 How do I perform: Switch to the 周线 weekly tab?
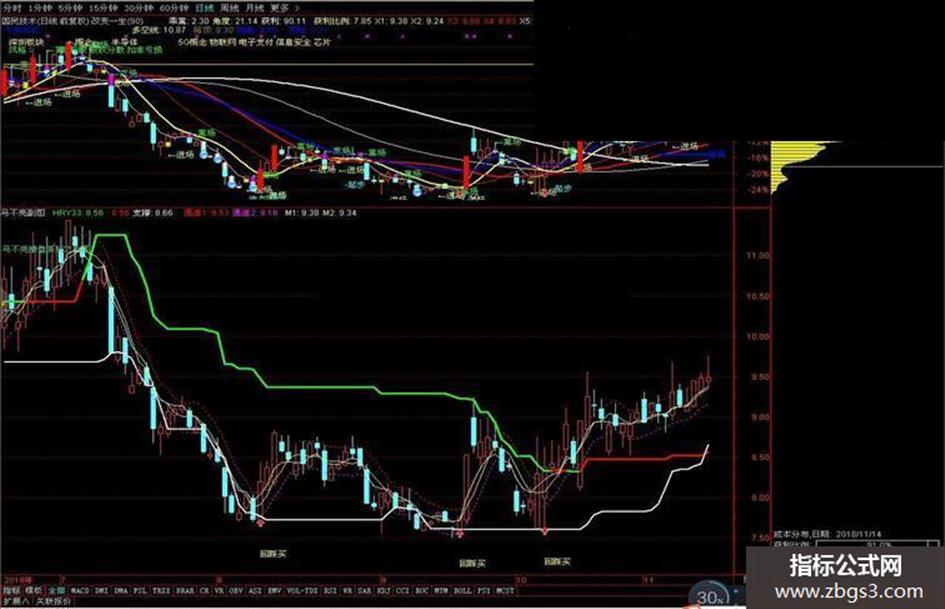tap(230, 8)
